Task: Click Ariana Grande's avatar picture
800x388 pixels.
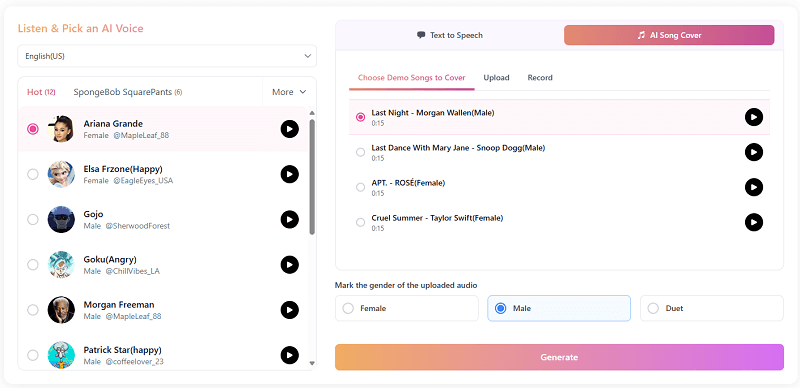Action: coord(61,129)
